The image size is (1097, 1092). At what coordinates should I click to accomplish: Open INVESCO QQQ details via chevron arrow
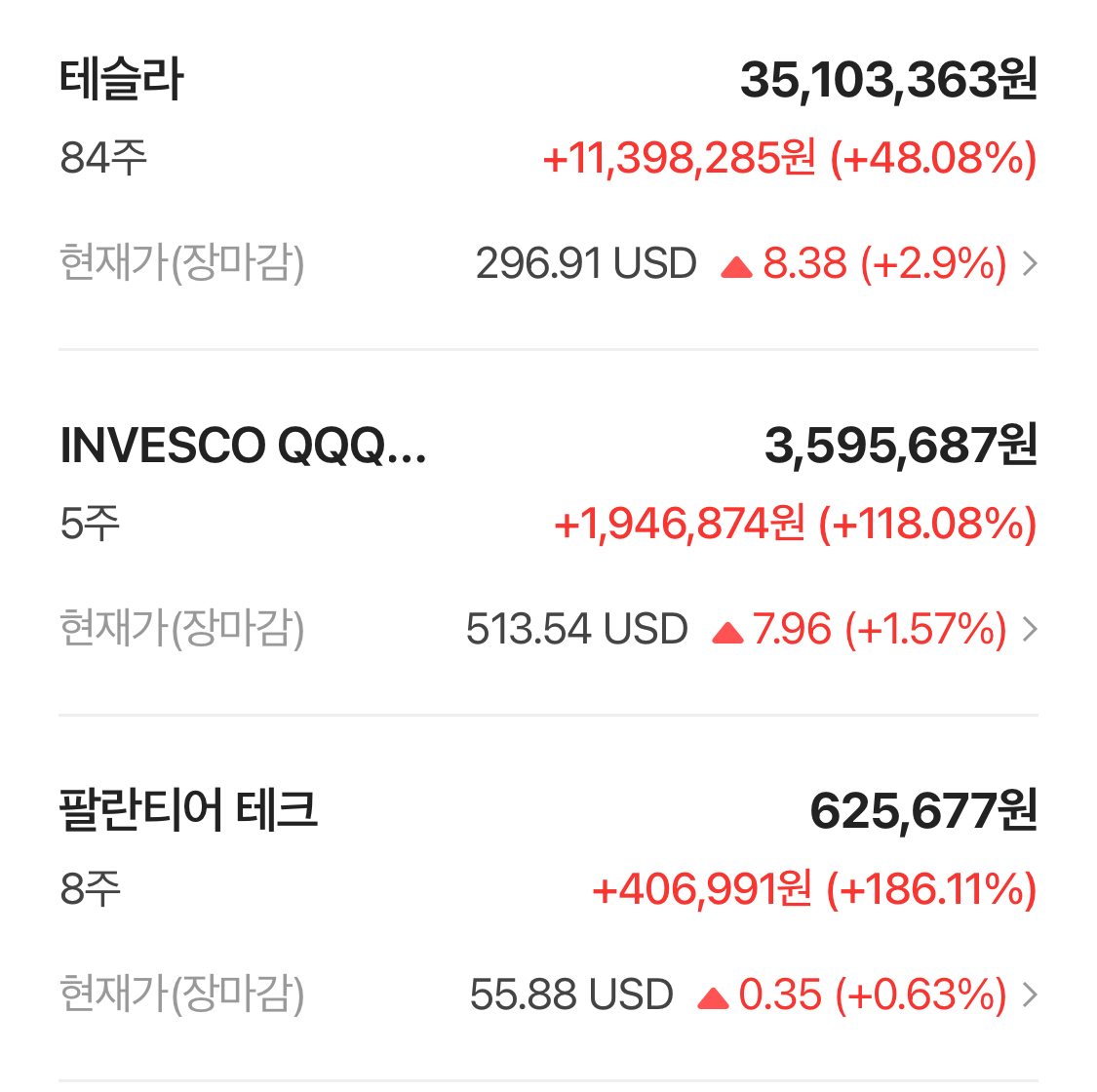coord(1029,629)
